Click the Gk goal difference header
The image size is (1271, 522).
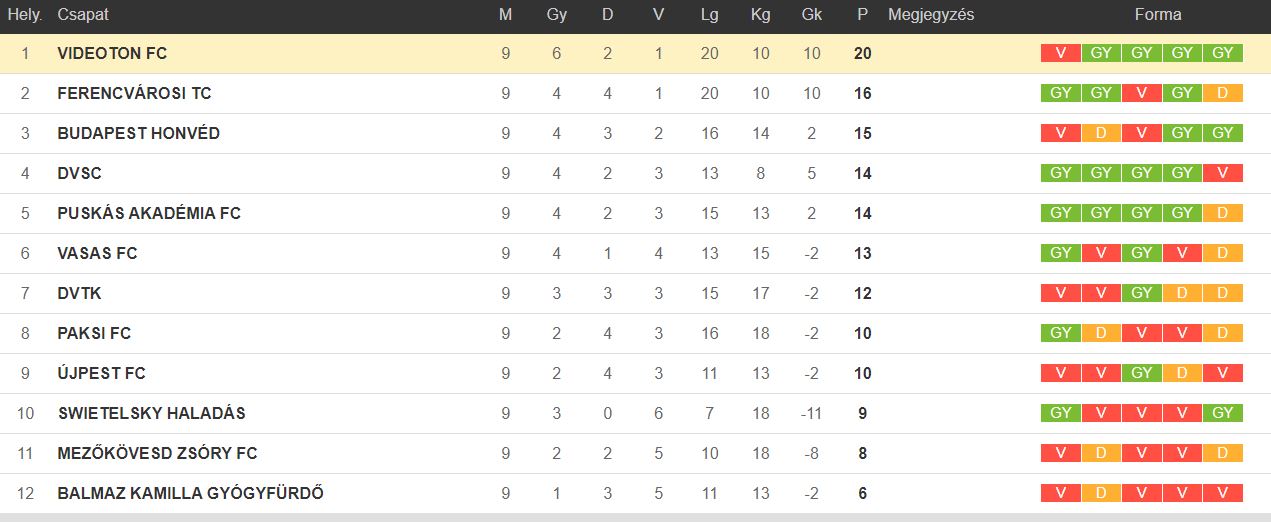[x=812, y=15]
